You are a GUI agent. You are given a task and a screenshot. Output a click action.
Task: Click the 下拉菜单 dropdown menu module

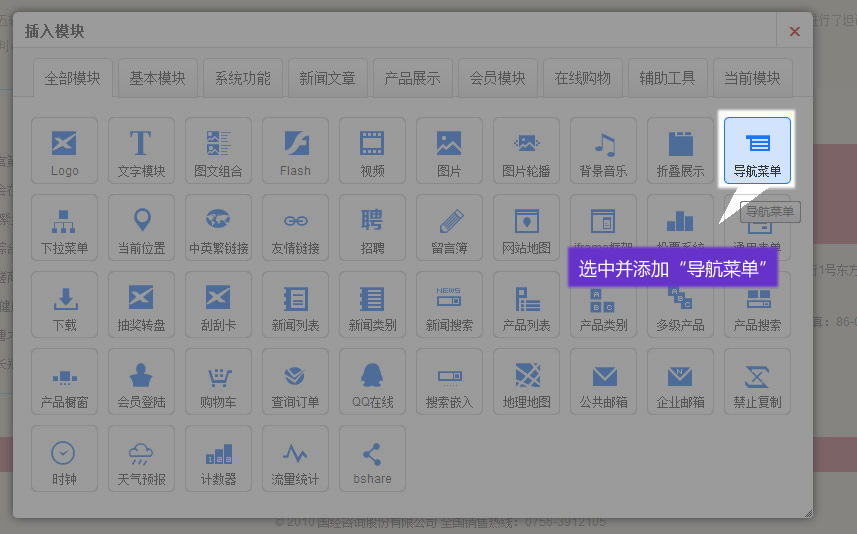pos(64,228)
